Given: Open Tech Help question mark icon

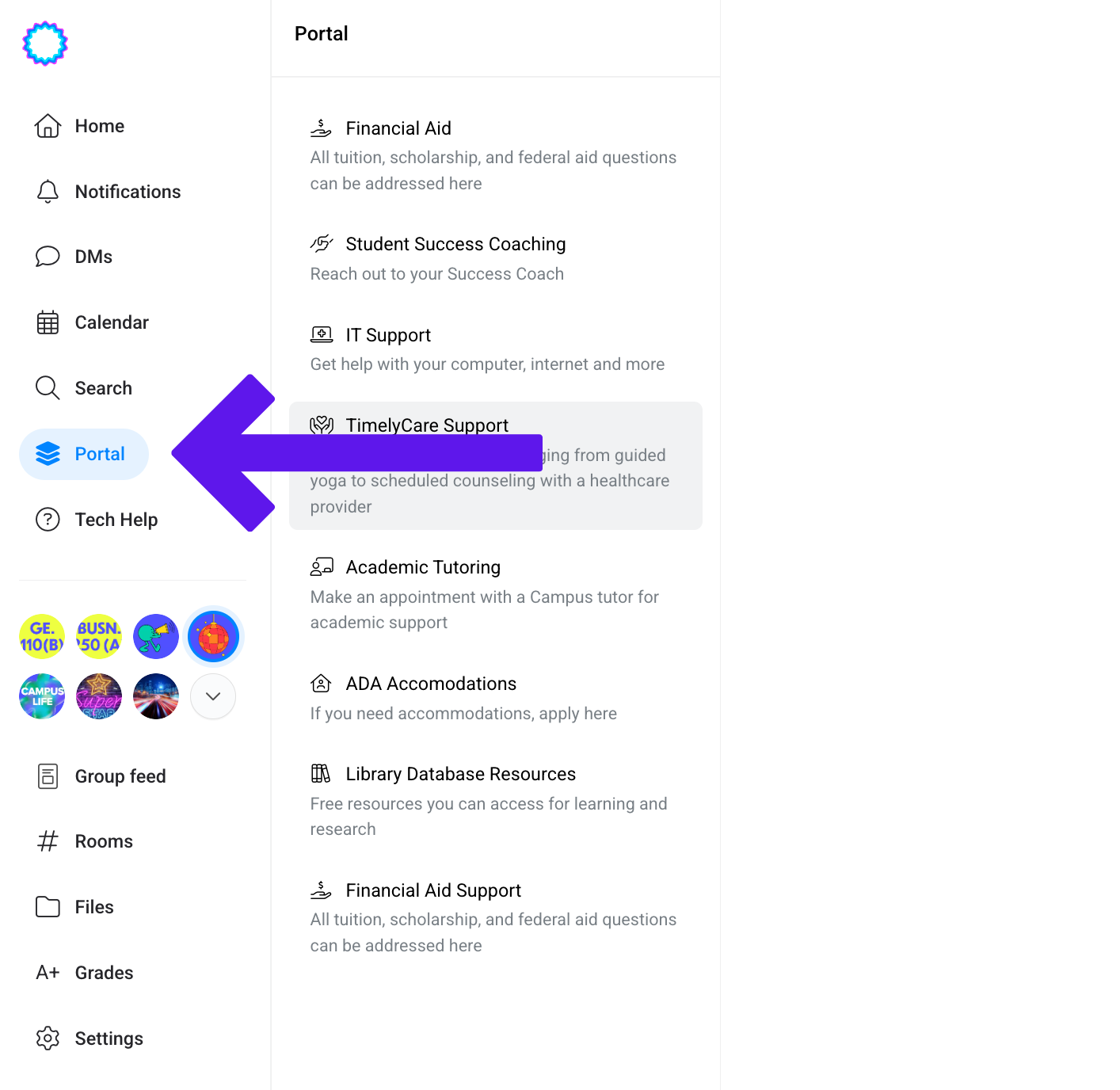Looking at the screenshot, I should click(x=116, y=520).
